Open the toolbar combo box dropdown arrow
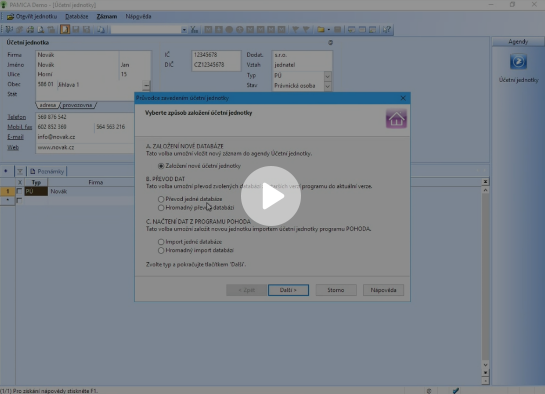Image resolution: width=545 pixels, height=394 pixels. pyautogui.click(x=184, y=30)
